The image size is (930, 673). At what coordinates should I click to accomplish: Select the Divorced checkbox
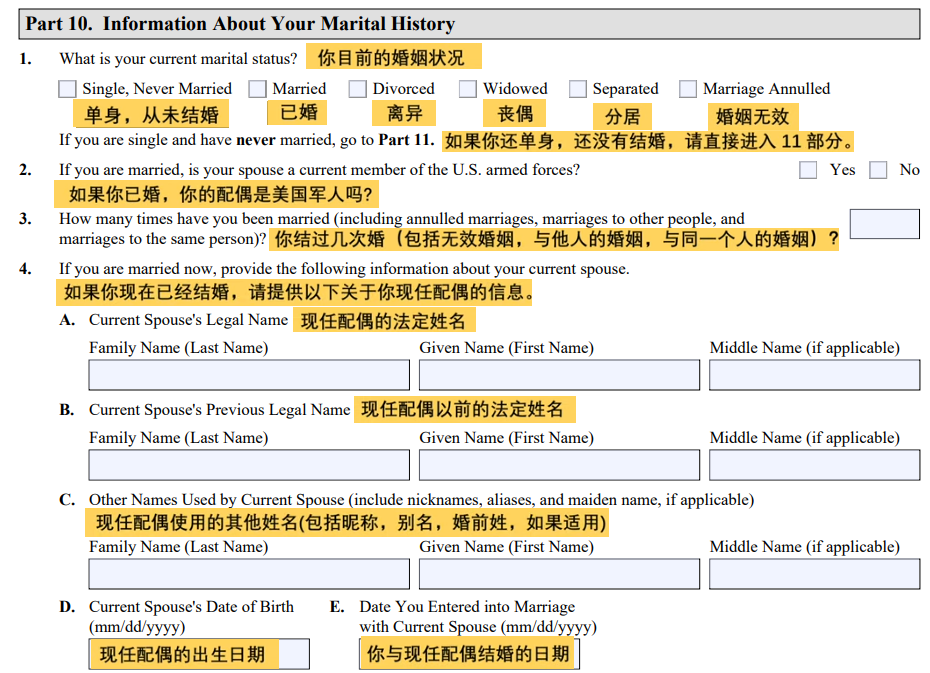[x=358, y=89]
